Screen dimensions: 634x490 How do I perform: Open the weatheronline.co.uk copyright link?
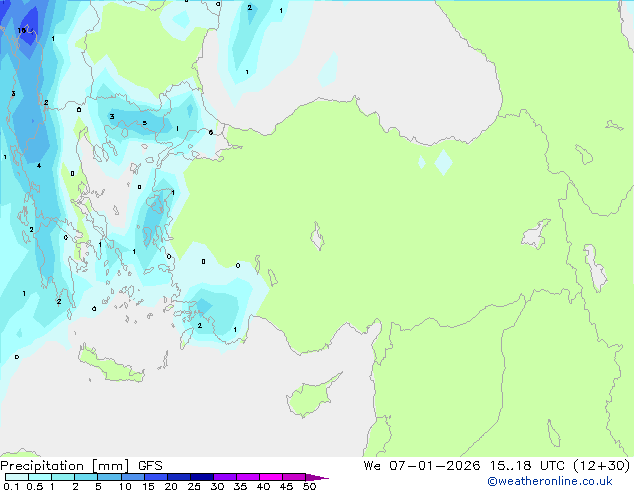[549, 481]
